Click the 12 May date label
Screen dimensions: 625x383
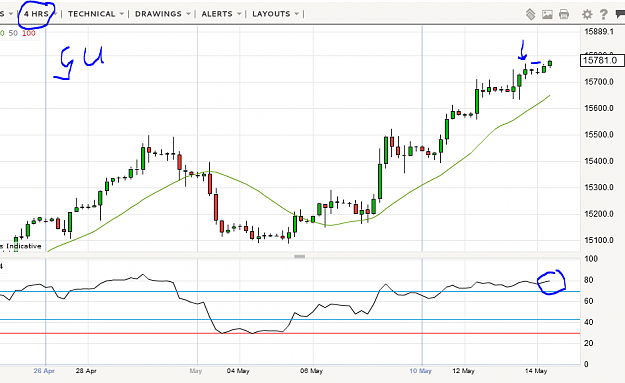(x=464, y=371)
